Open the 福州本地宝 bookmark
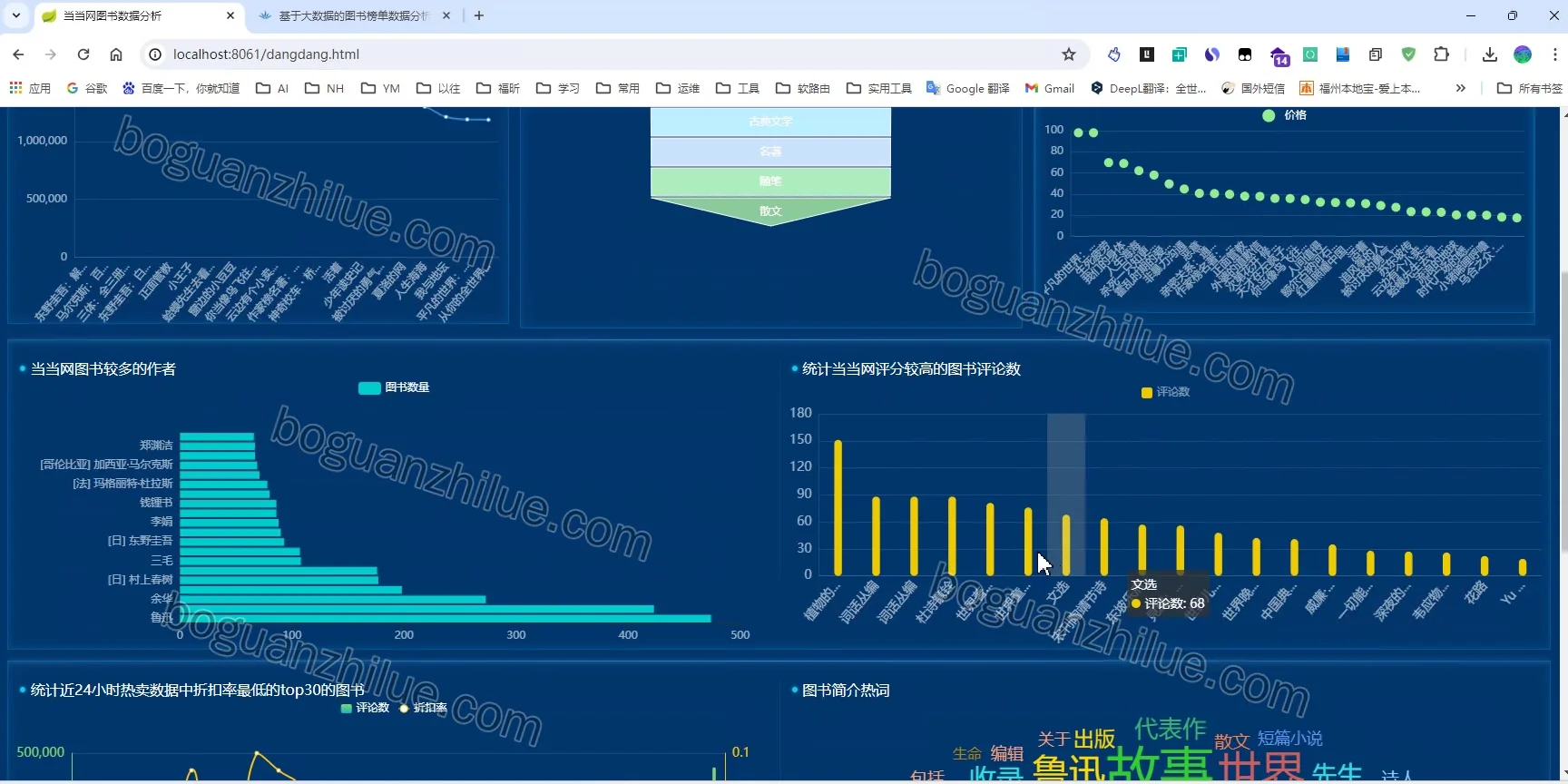Viewport: 1568px width, 784px height. (1360, 88)
